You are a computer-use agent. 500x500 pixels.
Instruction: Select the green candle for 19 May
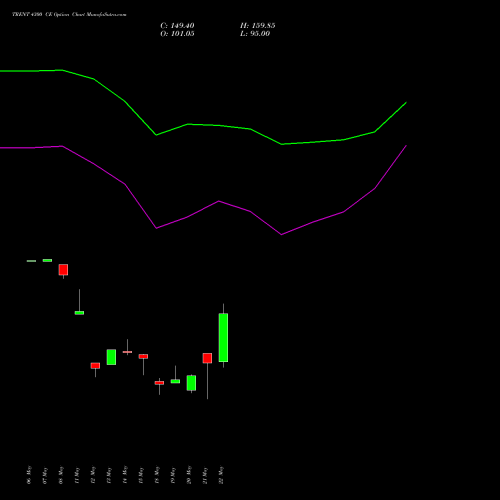coord(175,381)
